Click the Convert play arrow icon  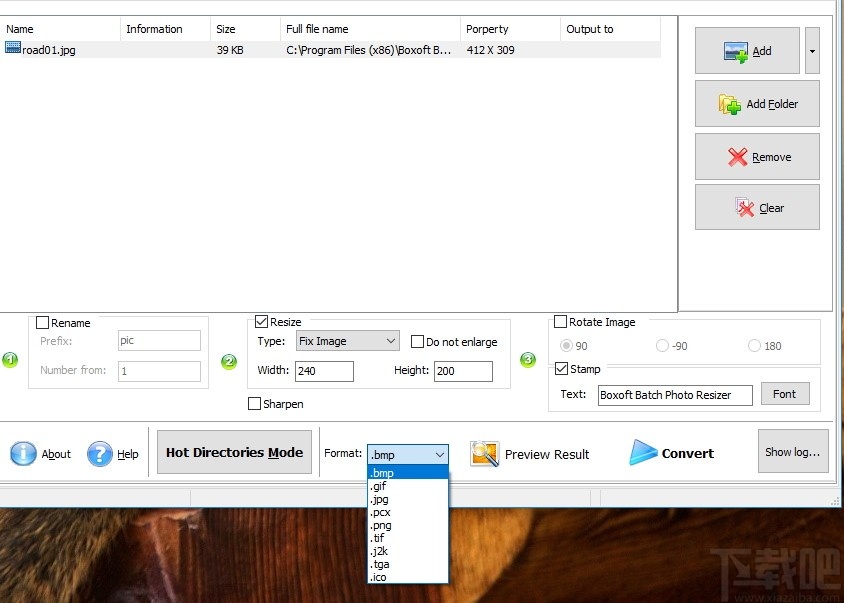pos(643,452)
